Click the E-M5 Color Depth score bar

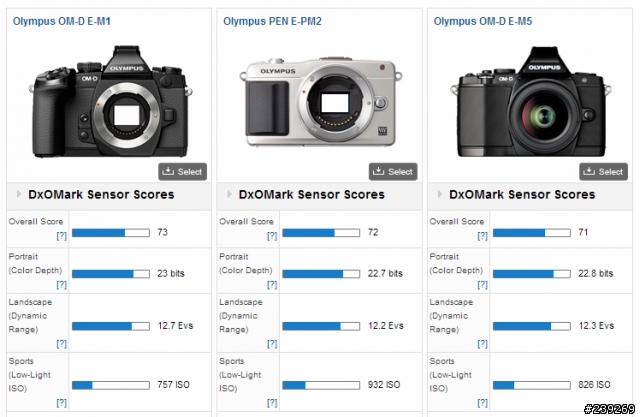tap(532, 274)
